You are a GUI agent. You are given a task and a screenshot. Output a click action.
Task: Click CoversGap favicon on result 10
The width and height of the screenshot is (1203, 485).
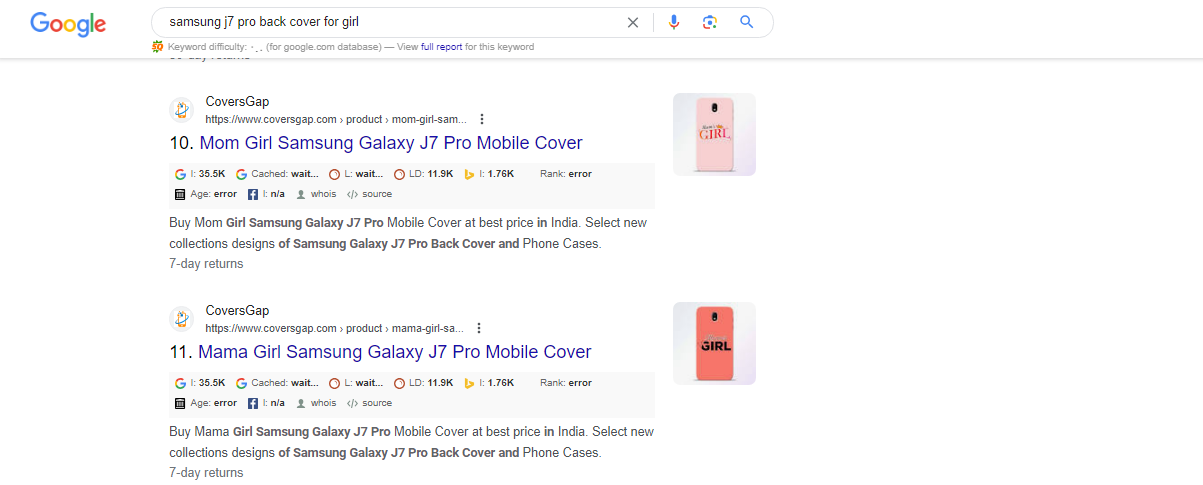181,110
